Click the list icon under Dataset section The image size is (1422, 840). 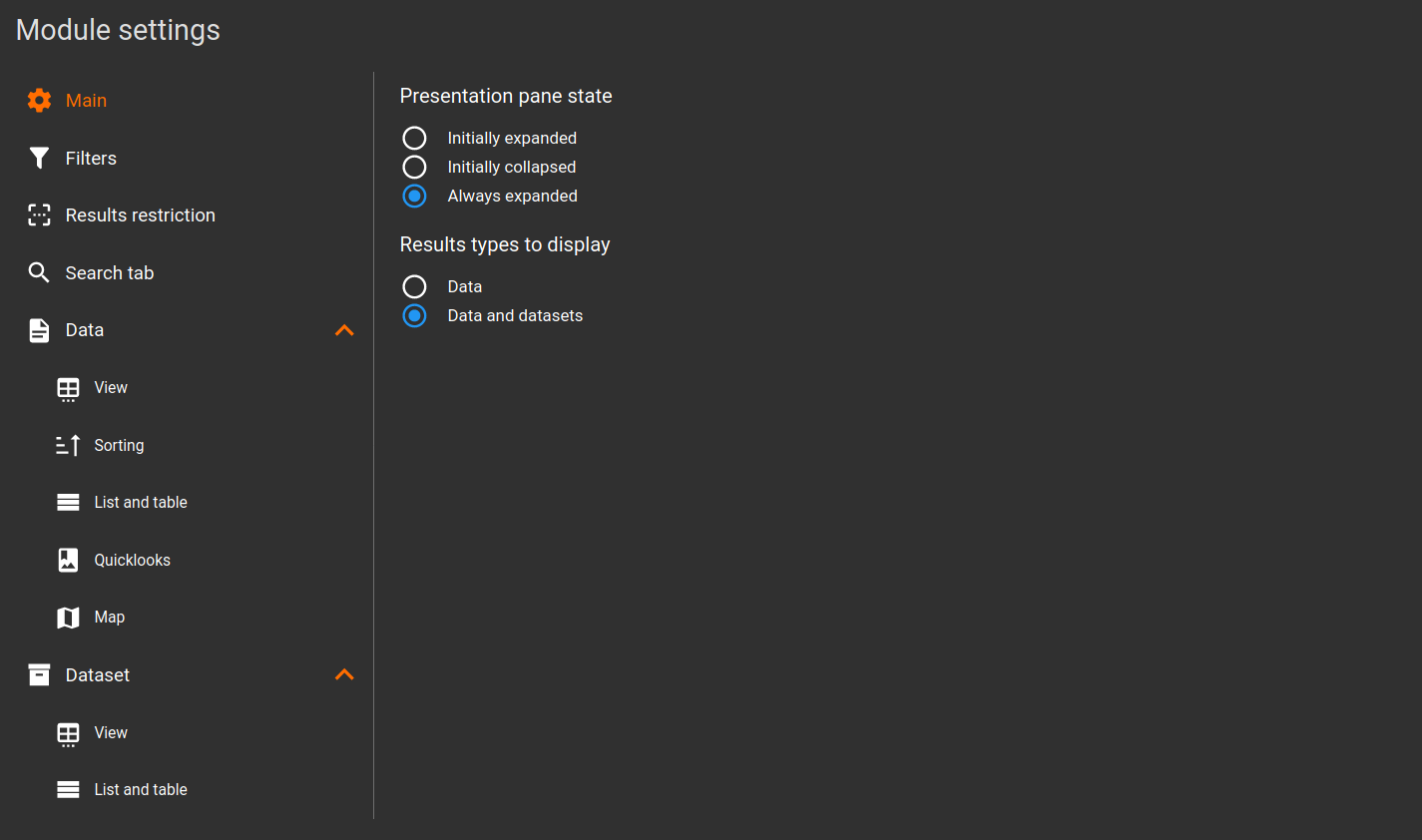click(68, 790)
